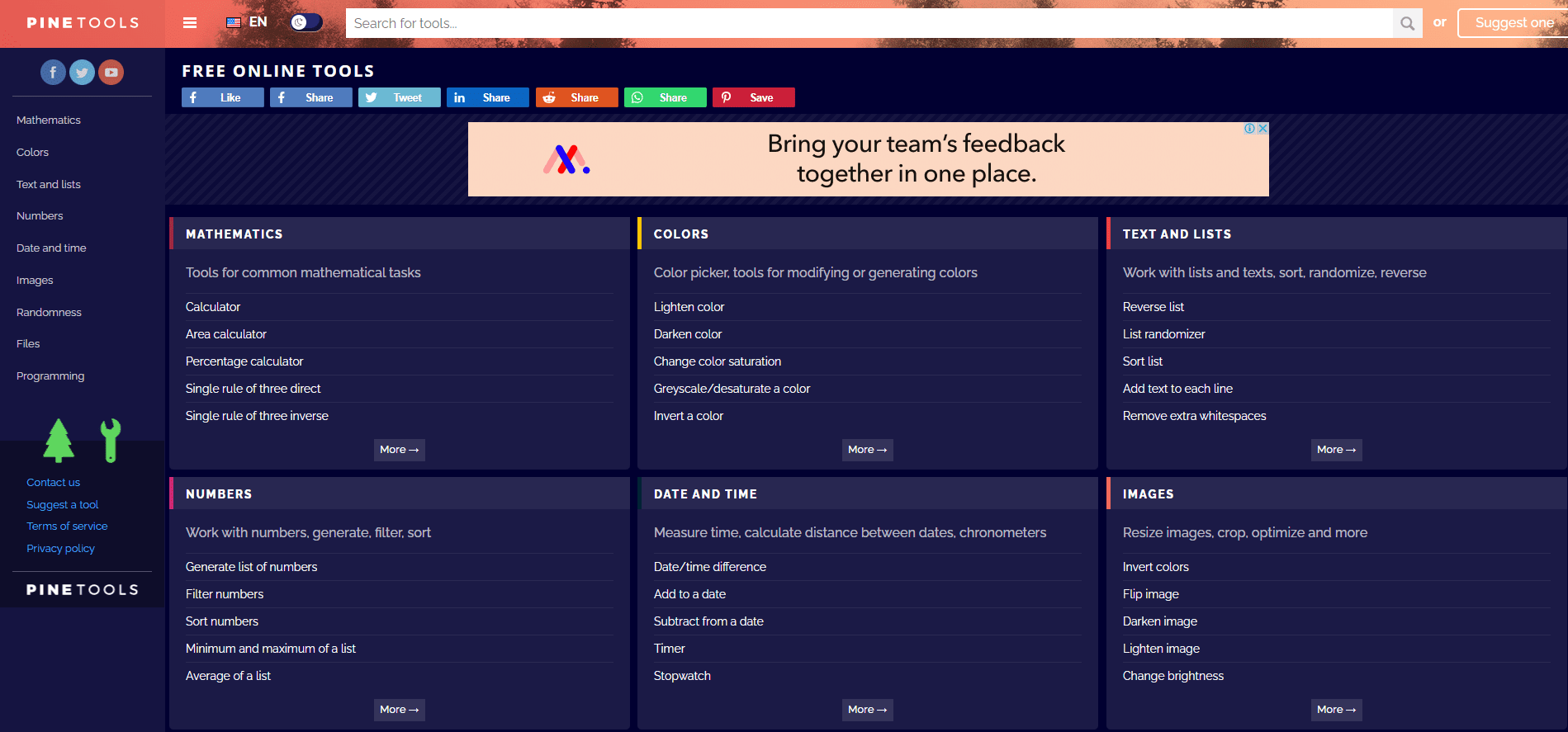Open the Flip image tool
Screen dimensions: 1568x732
click(1151, 594)
